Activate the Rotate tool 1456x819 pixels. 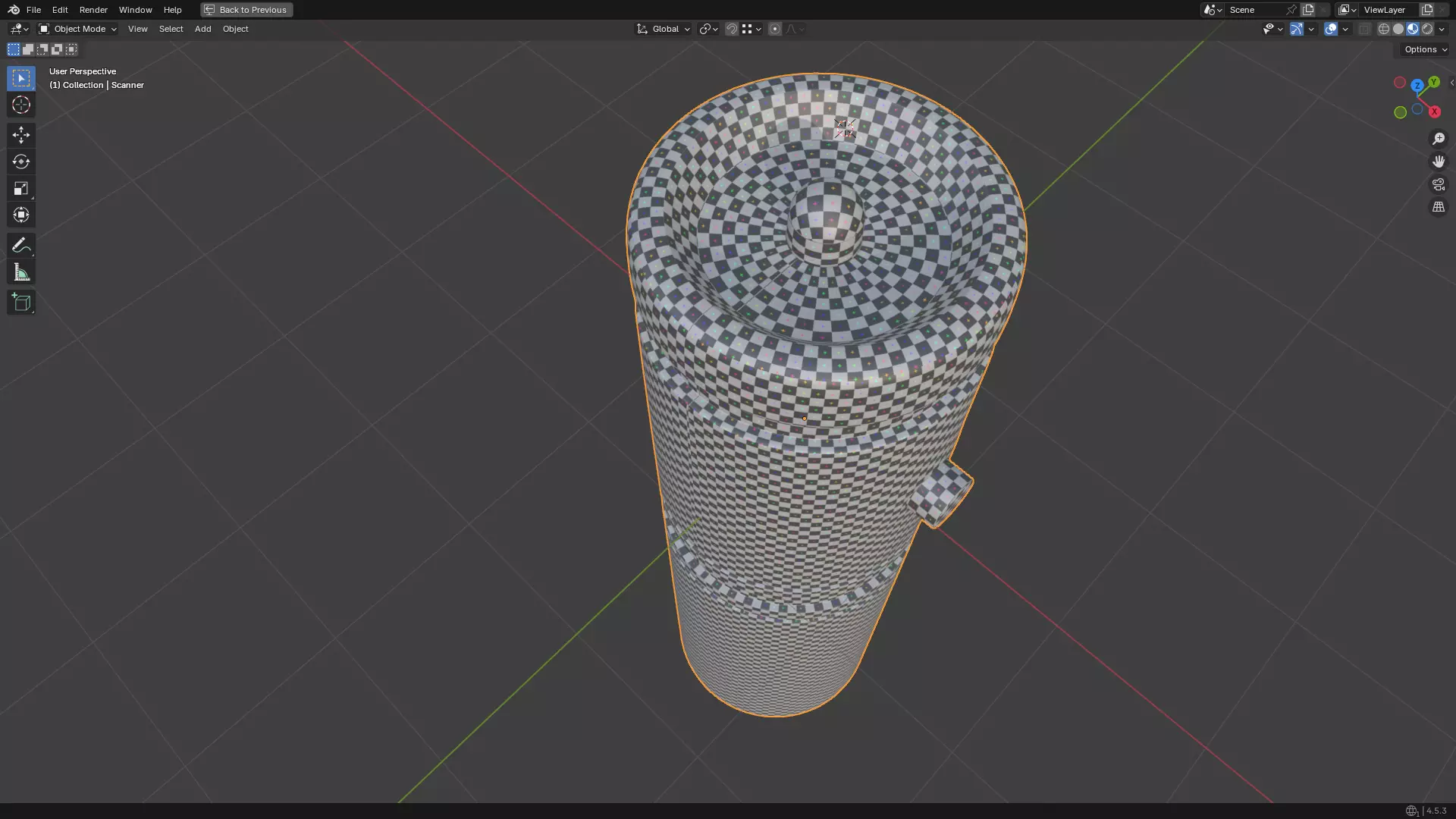20,162
